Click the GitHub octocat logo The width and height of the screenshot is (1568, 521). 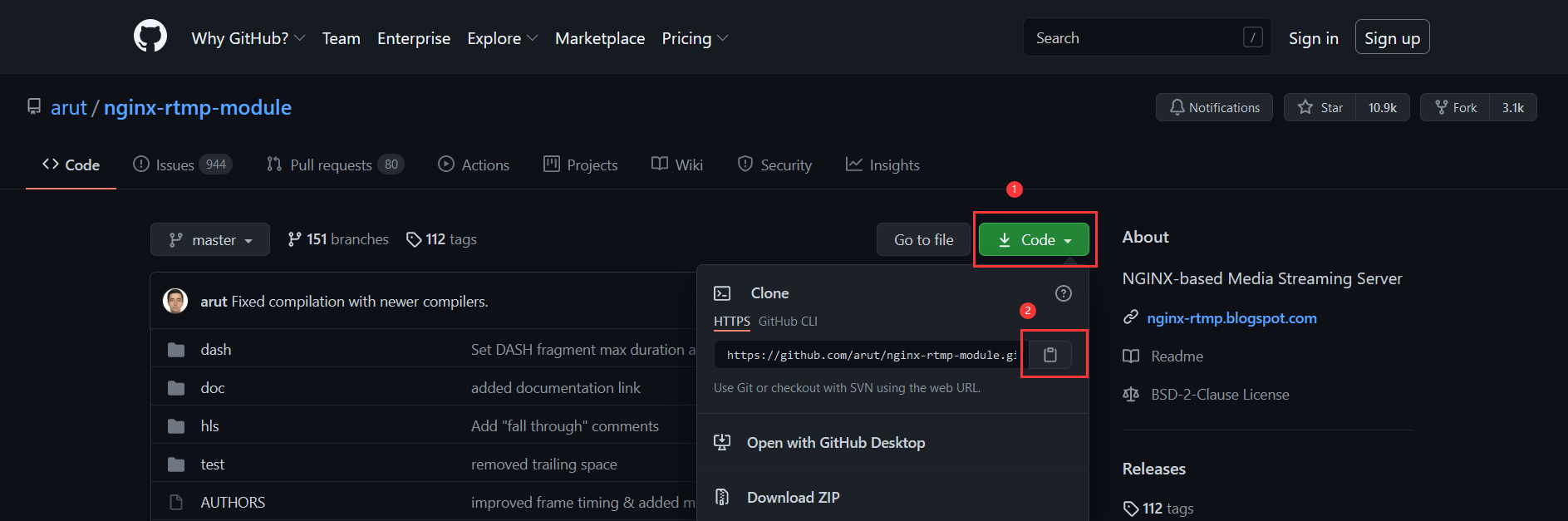(150, 37)
